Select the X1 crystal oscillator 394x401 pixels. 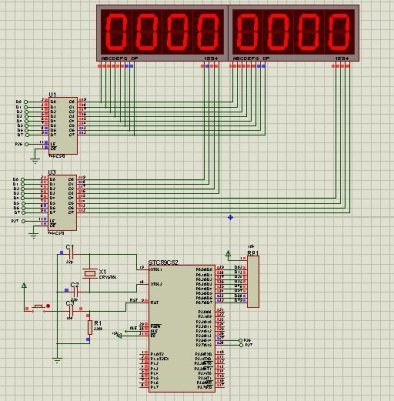89,274
